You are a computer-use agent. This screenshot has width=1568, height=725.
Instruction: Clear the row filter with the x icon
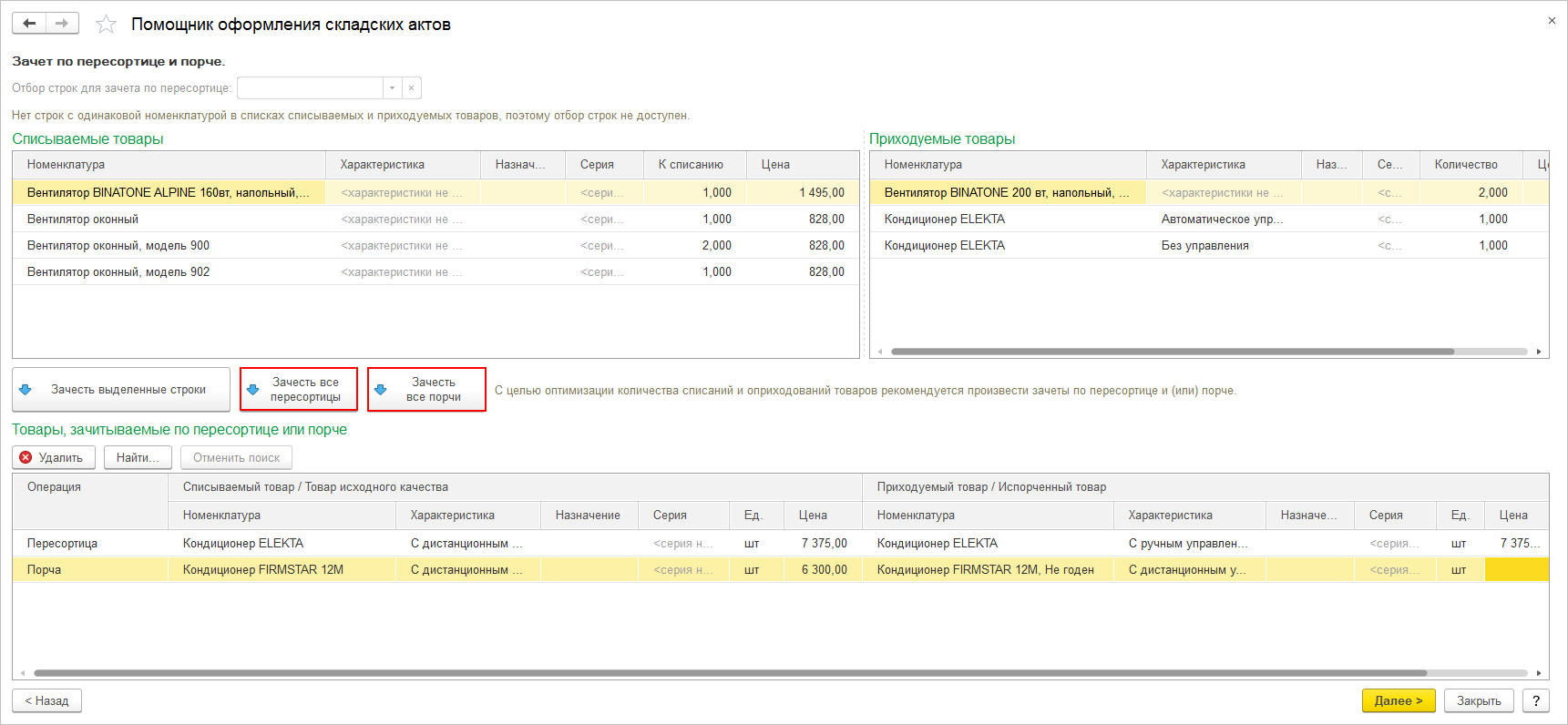coord(412,88)
